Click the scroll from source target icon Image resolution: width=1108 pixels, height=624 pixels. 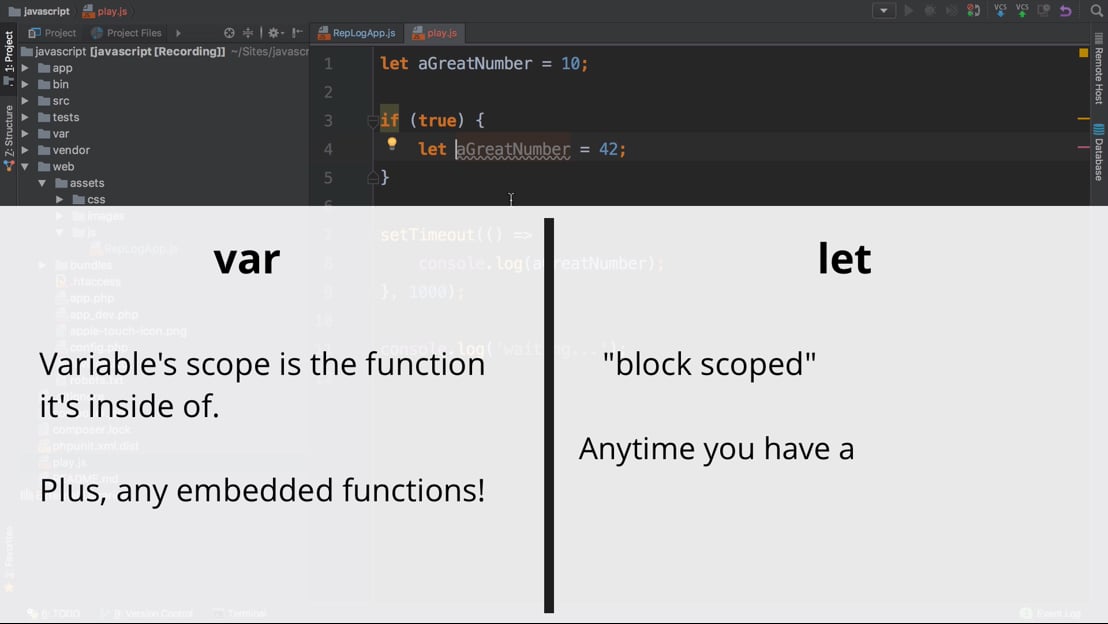pos(229,33)
